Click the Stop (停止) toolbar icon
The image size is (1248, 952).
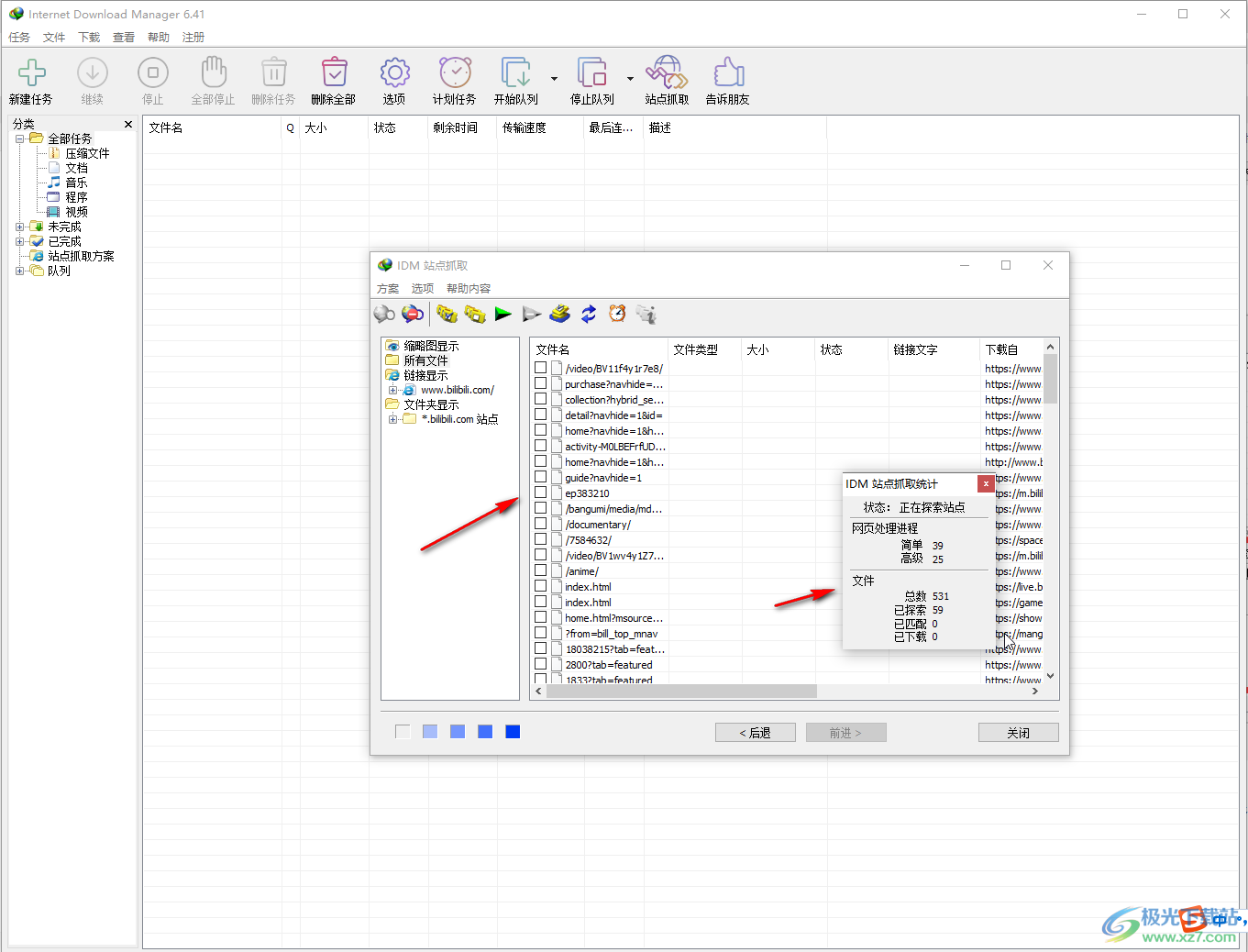point(153,72)
